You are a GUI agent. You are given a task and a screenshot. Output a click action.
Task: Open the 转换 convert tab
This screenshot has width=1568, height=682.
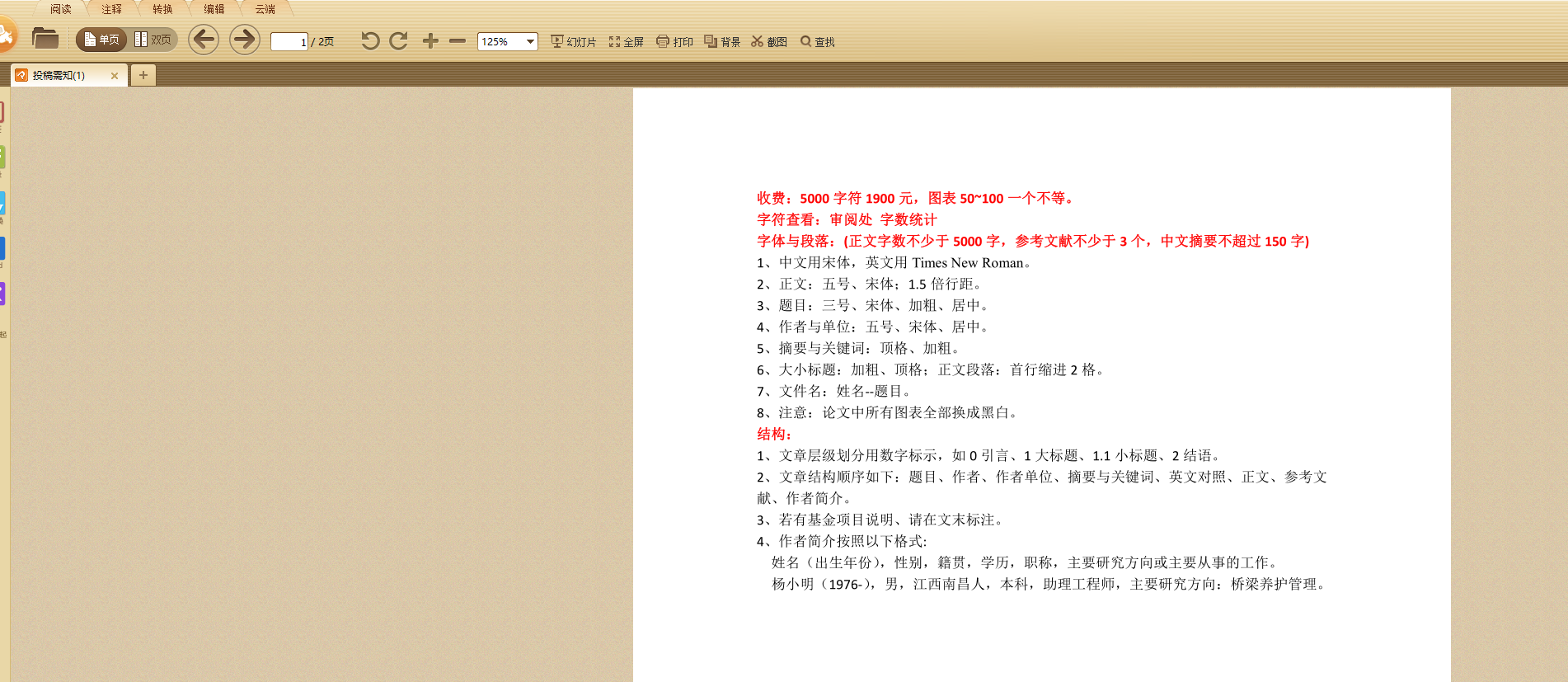pyautogui.click(x=162, y=9)
